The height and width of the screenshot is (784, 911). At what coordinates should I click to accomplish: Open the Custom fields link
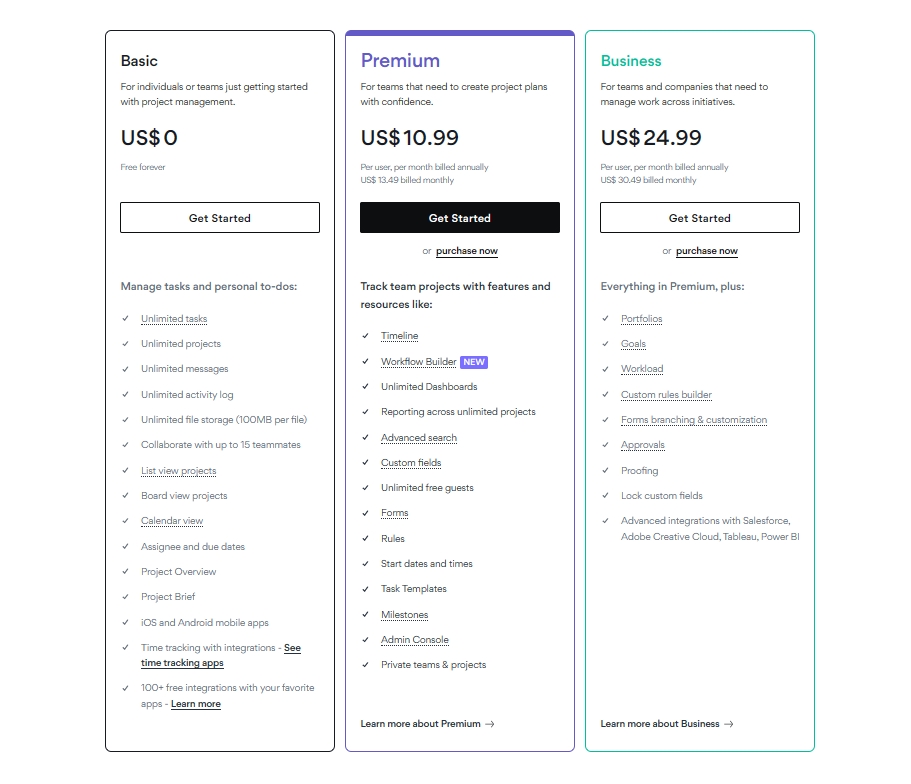coord(410,462)
